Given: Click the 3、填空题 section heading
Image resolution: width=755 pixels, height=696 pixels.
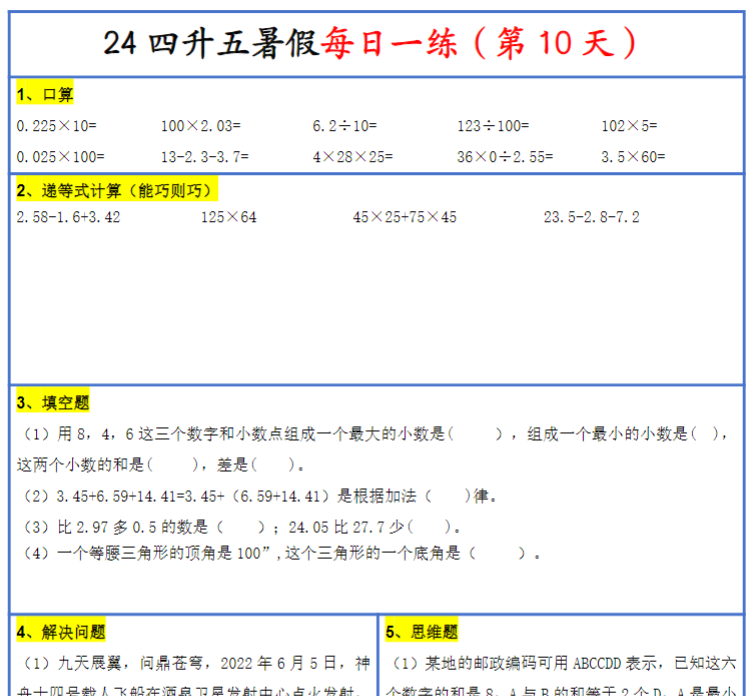Looking at the screenshot, I should 53,403.
